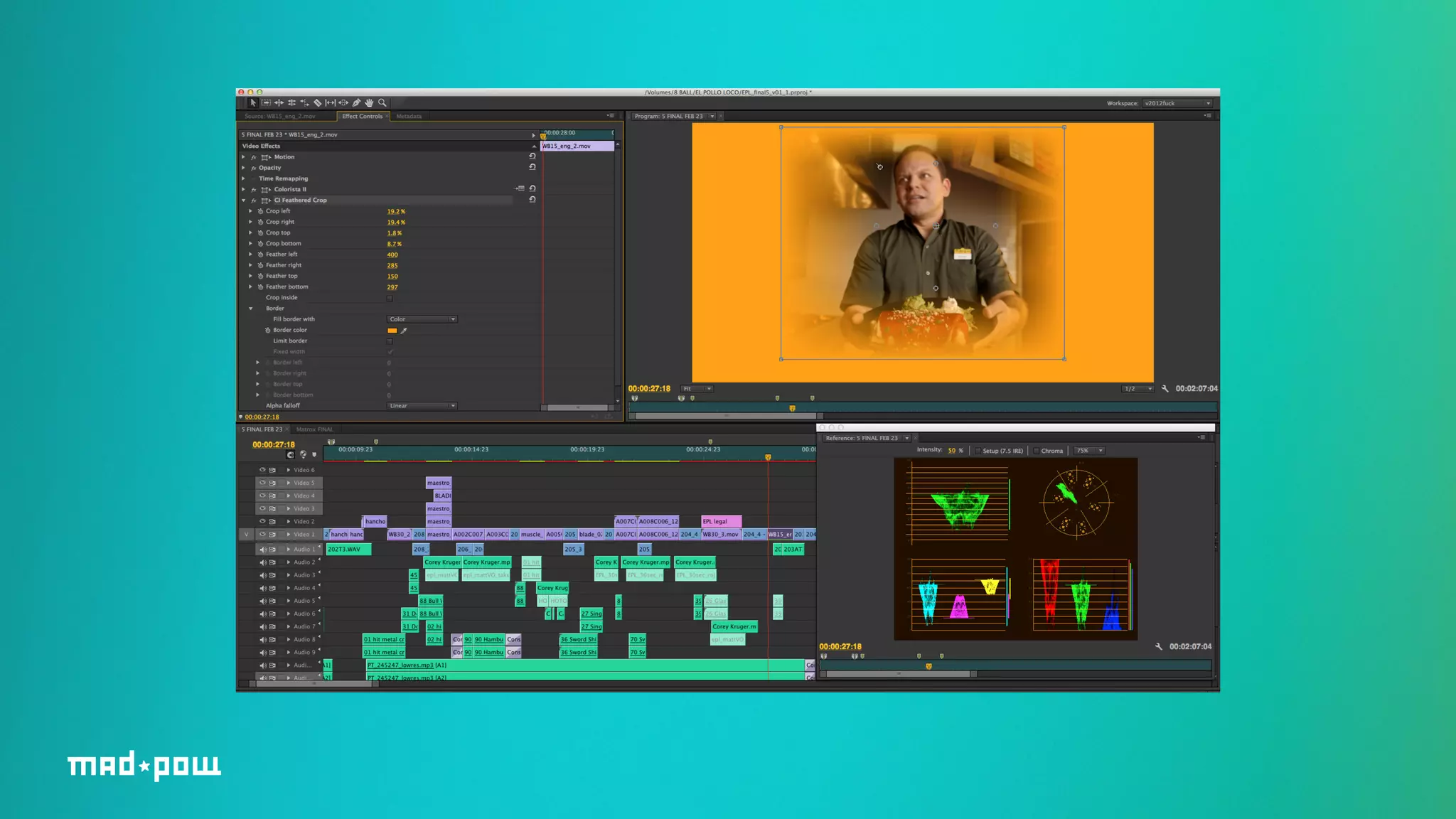Select the Hand tool in the toolbar

coord(370,103)
